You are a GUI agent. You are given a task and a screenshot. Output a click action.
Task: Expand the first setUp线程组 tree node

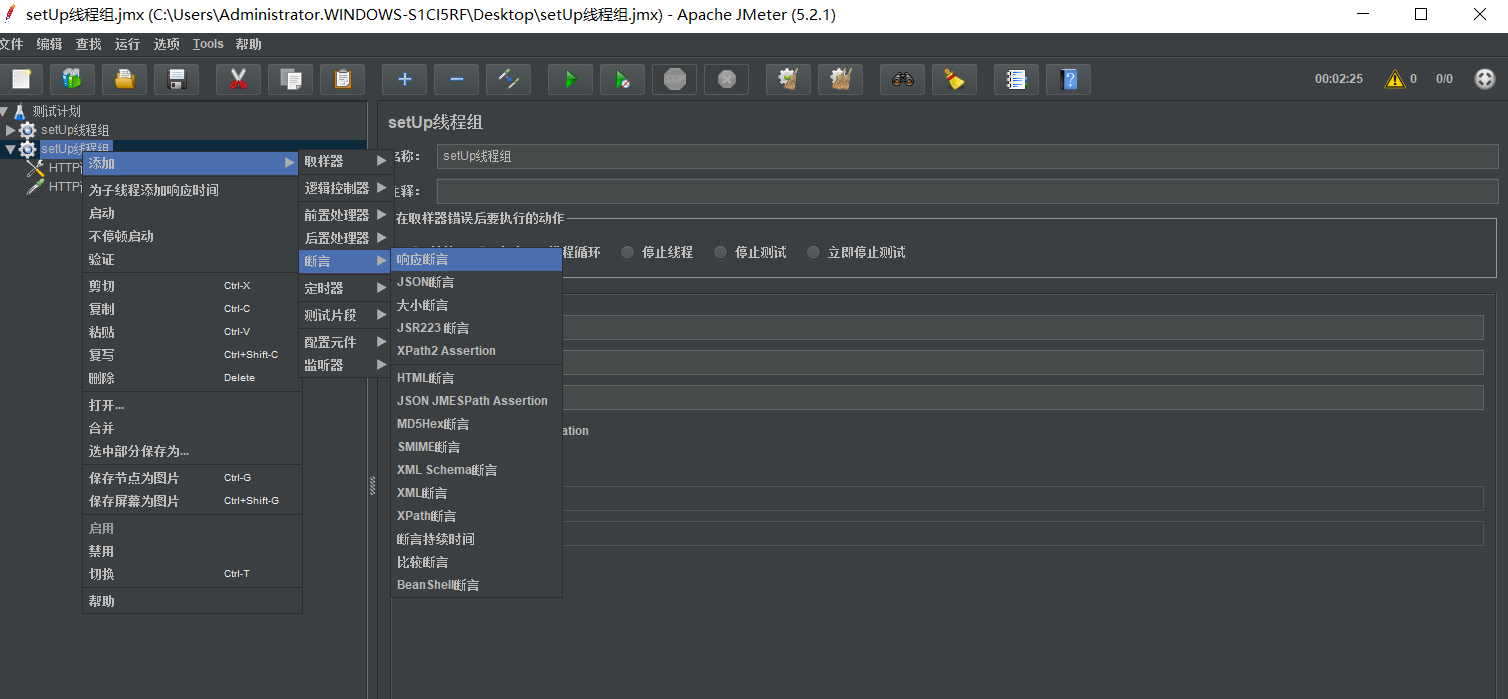11,130
